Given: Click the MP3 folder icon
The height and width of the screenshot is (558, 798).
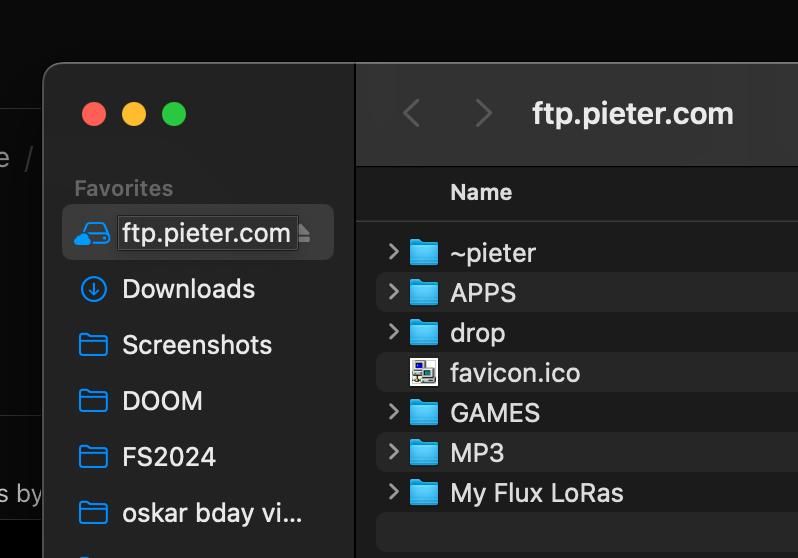Looking at the screenshot, I should [x=424, y=453].
